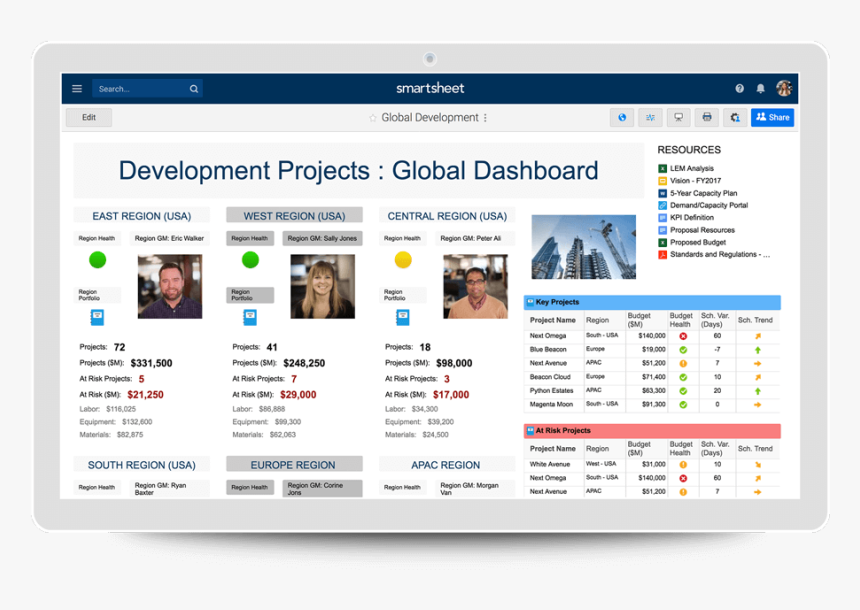The height and width of the screenshot is (610, 860).
Task: Focus the Search input field
Action: pos(147,88)
